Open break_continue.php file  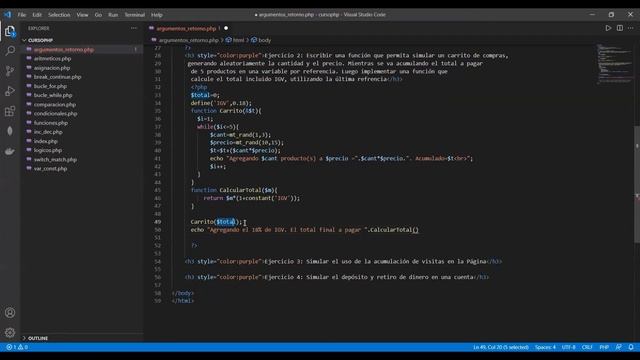pyautogui.click(x=58, y=77)
